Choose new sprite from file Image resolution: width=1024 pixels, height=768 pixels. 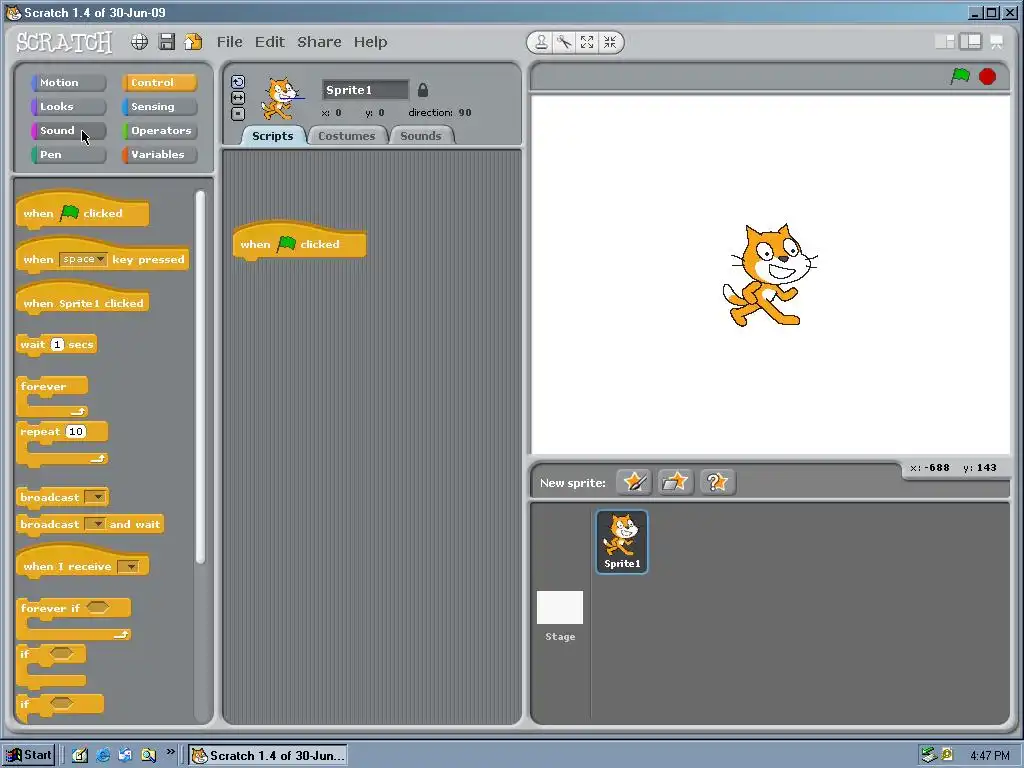tap(675, 483)
